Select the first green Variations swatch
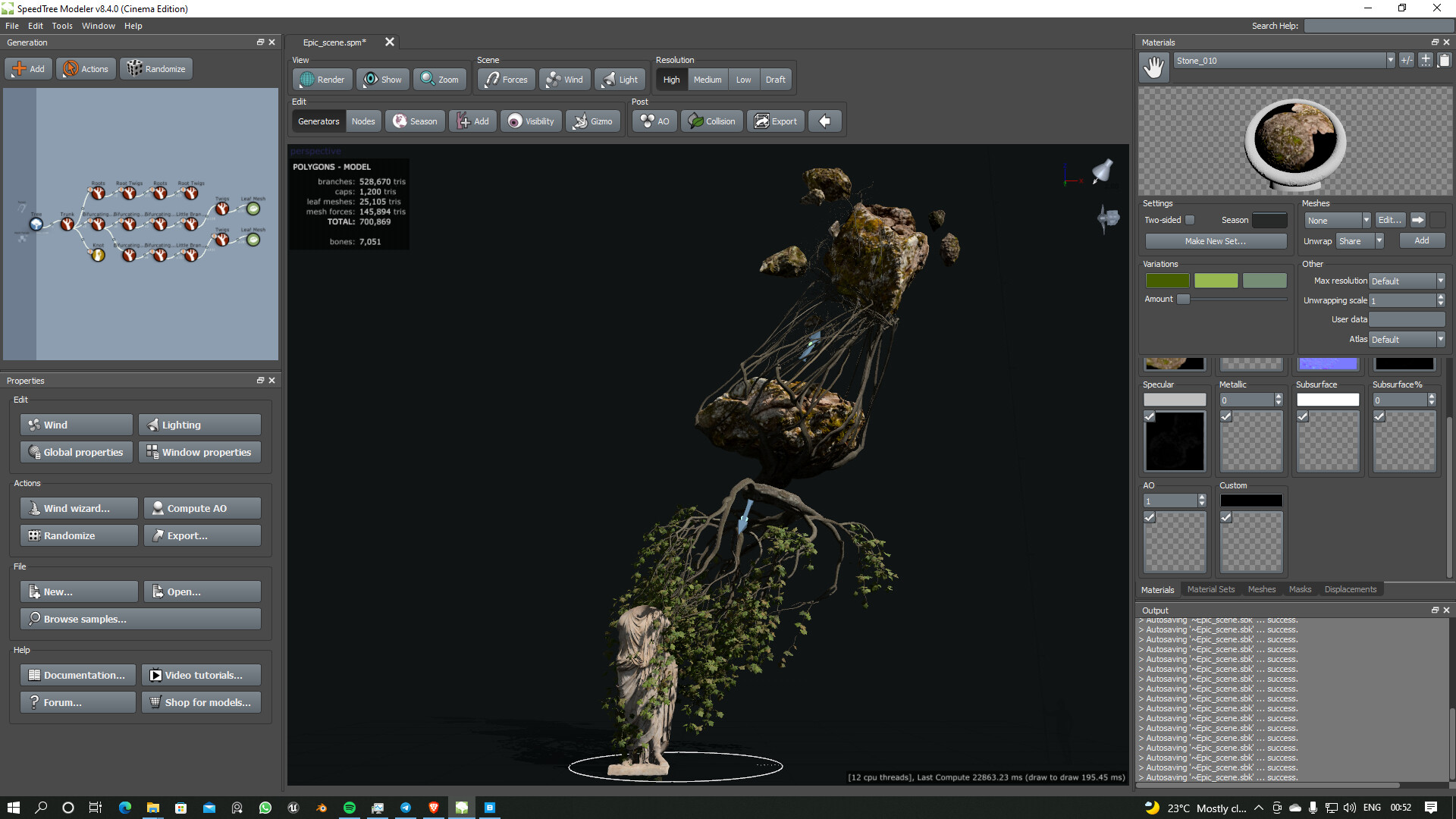 click(x=1166, y=280)
